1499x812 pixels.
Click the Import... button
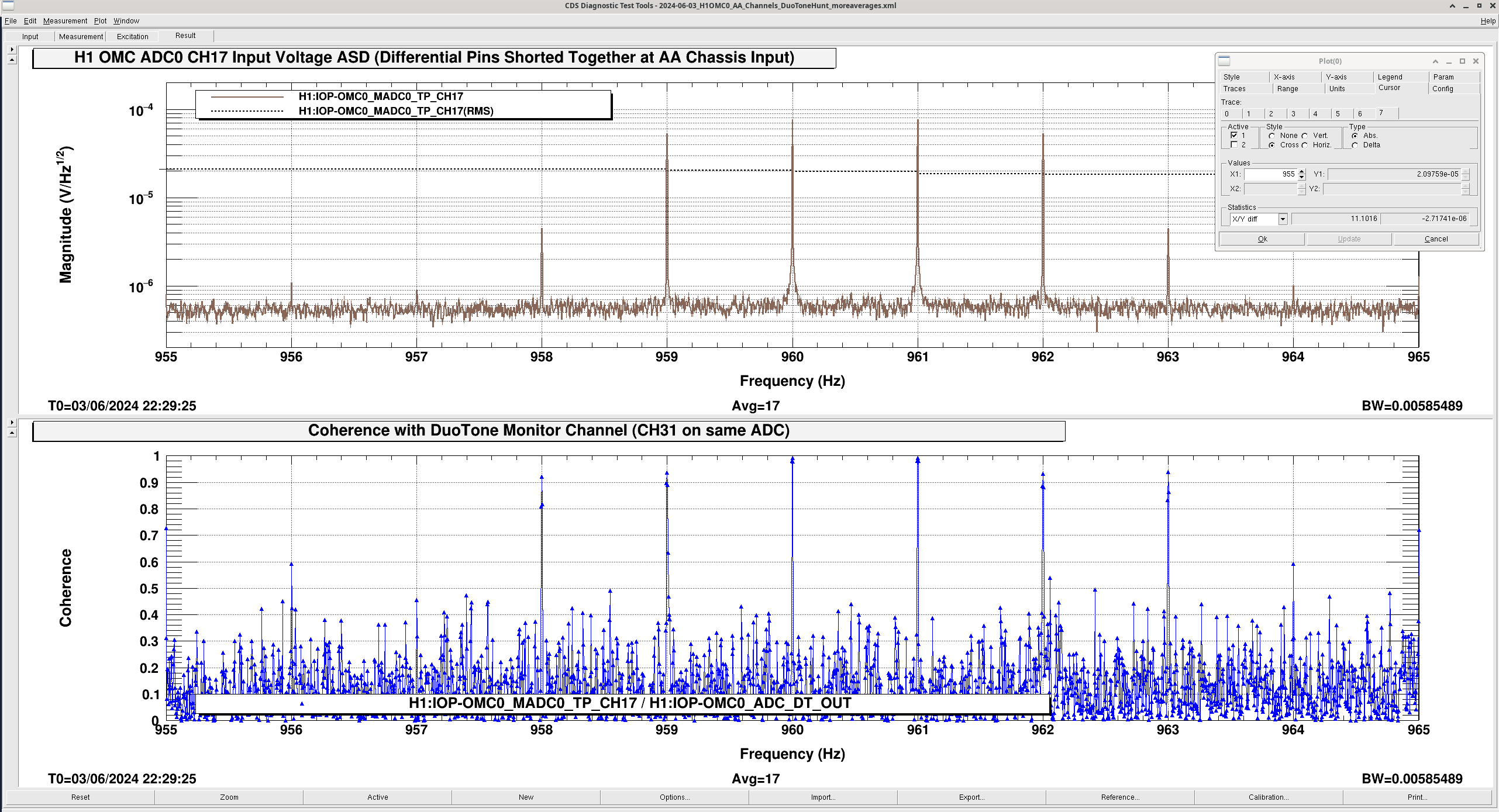[823, 797]
